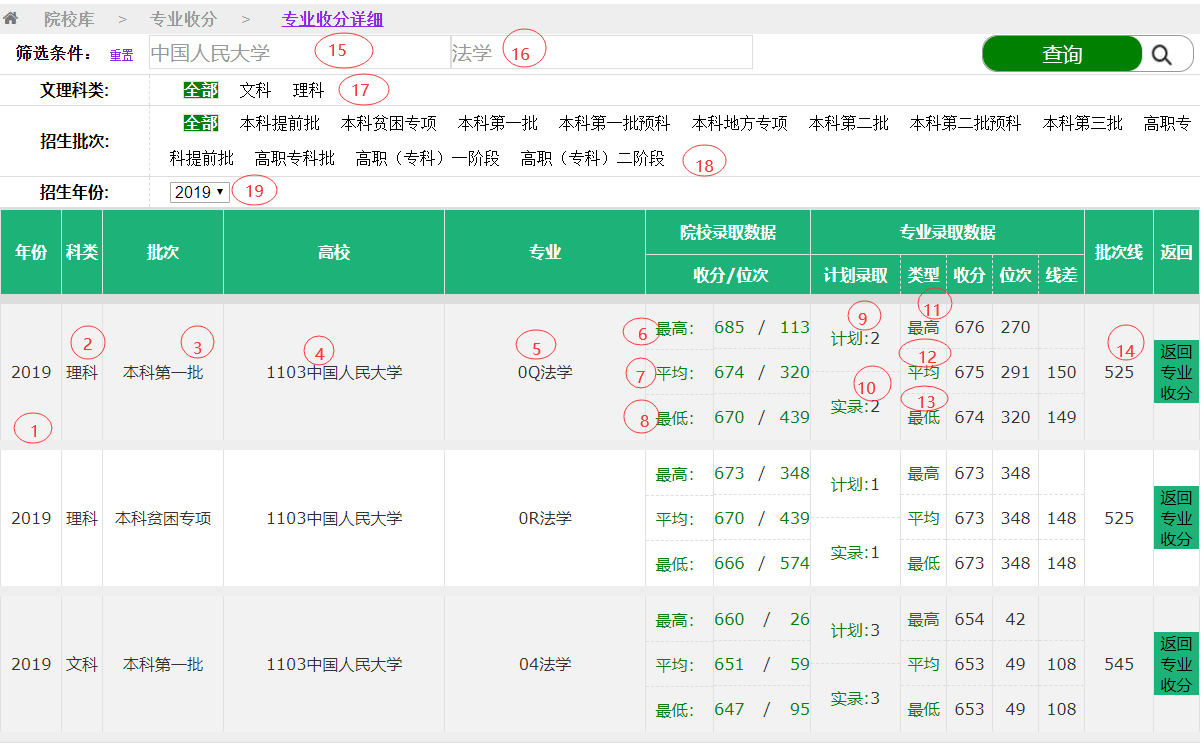Go to 专业收分 breadcrumb page
The width and height of the screenshot is (1201, 744).
183,19
